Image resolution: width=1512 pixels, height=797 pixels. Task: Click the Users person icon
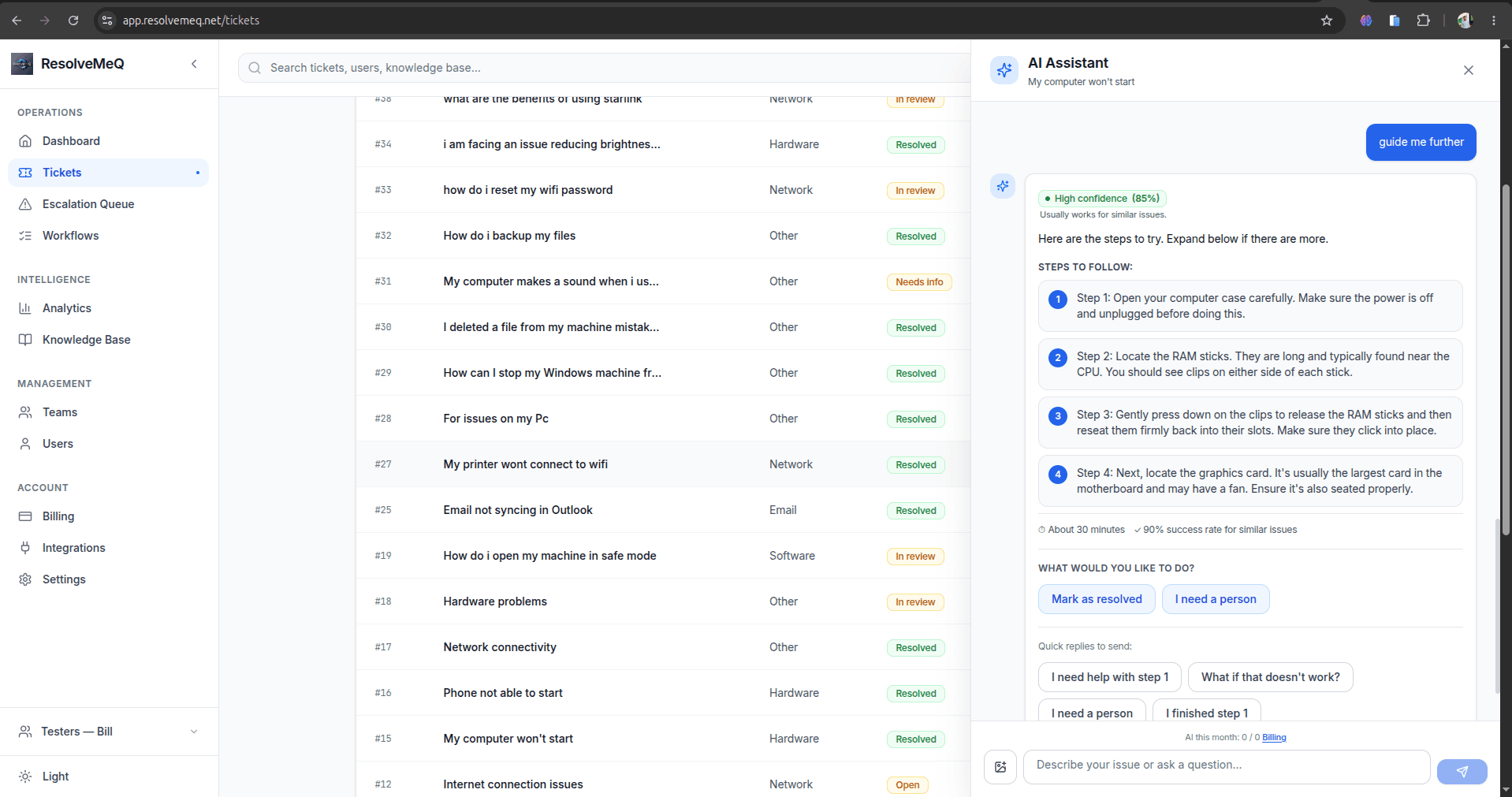click(25, 444)
